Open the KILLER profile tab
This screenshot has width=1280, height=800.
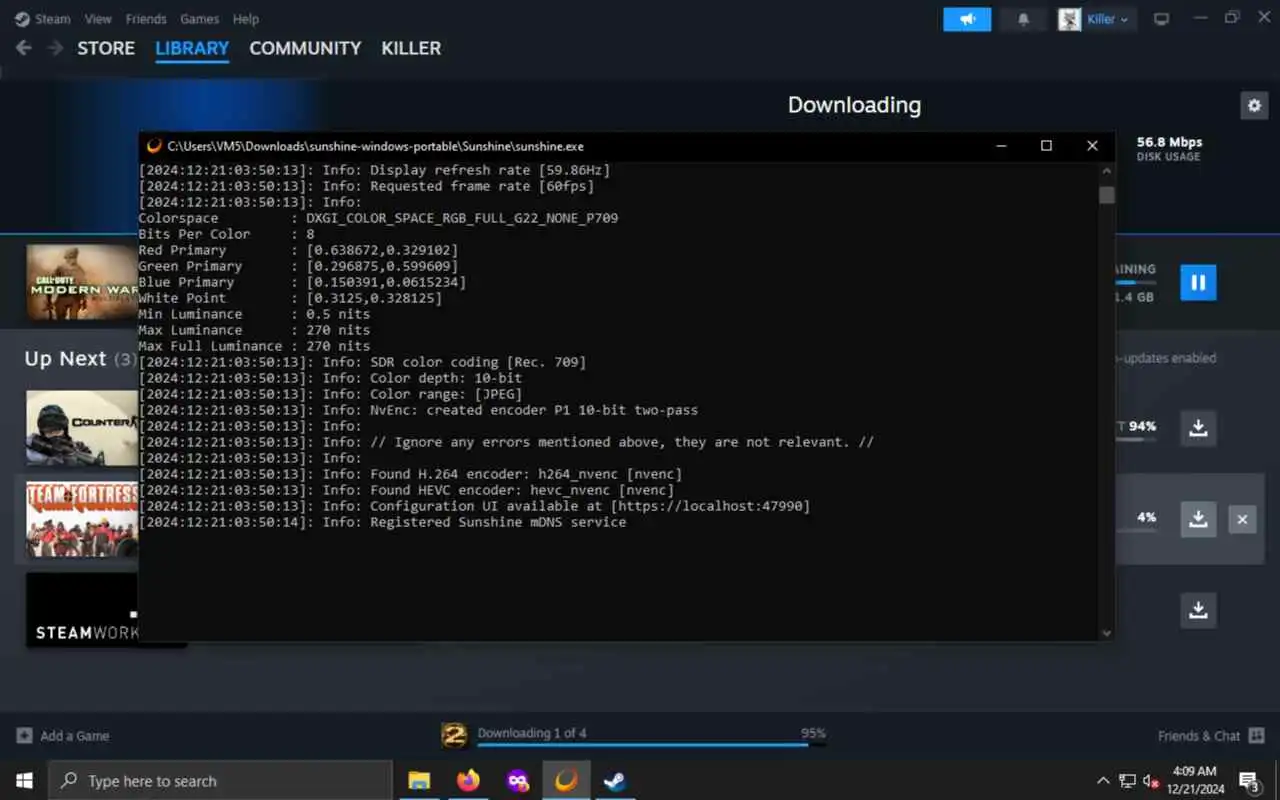411,48
